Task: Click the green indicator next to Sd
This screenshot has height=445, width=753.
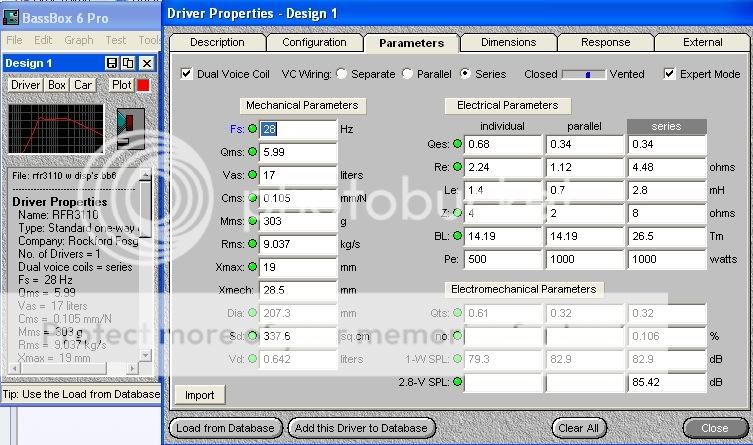Action: pyautogui.click(x=252, y=336)
